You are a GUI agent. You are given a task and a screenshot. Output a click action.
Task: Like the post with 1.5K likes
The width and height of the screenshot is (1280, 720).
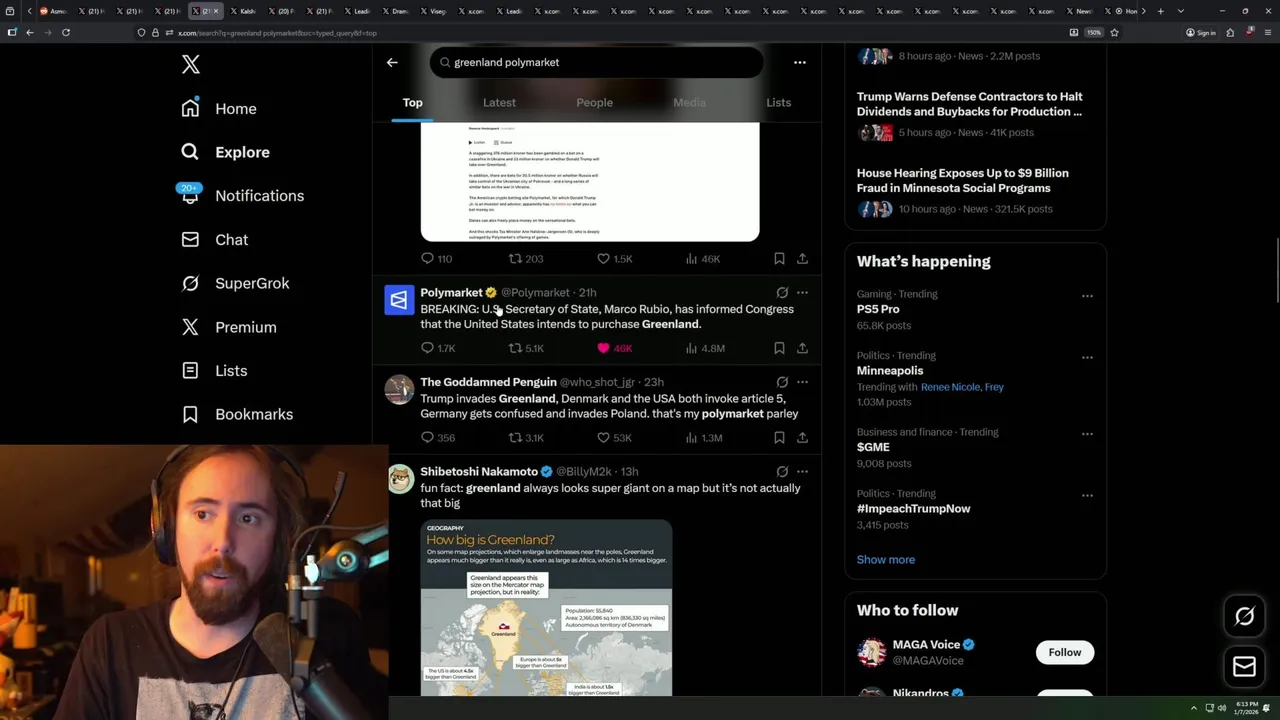[614, 259]
